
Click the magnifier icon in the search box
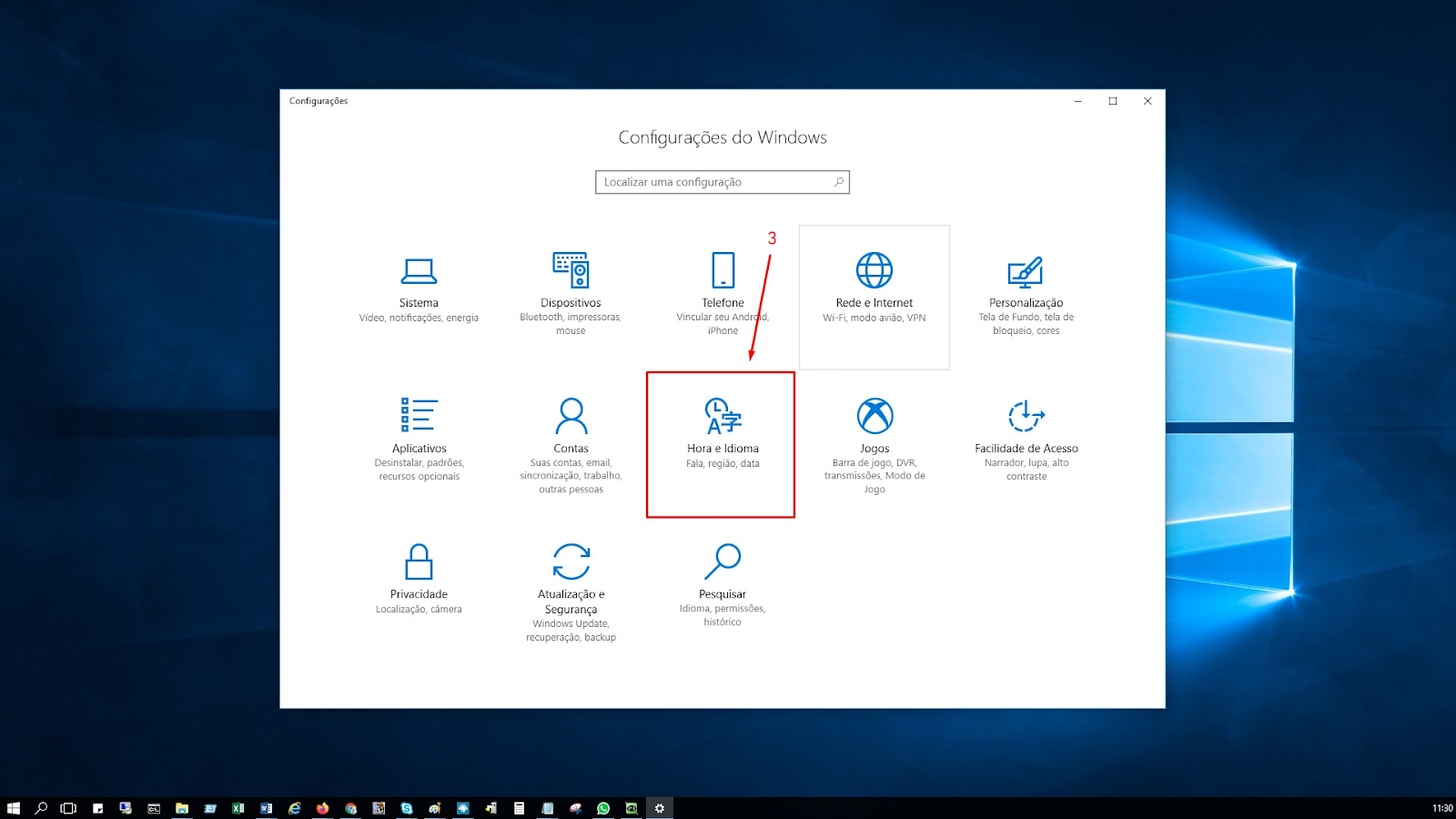click(838, 182)
